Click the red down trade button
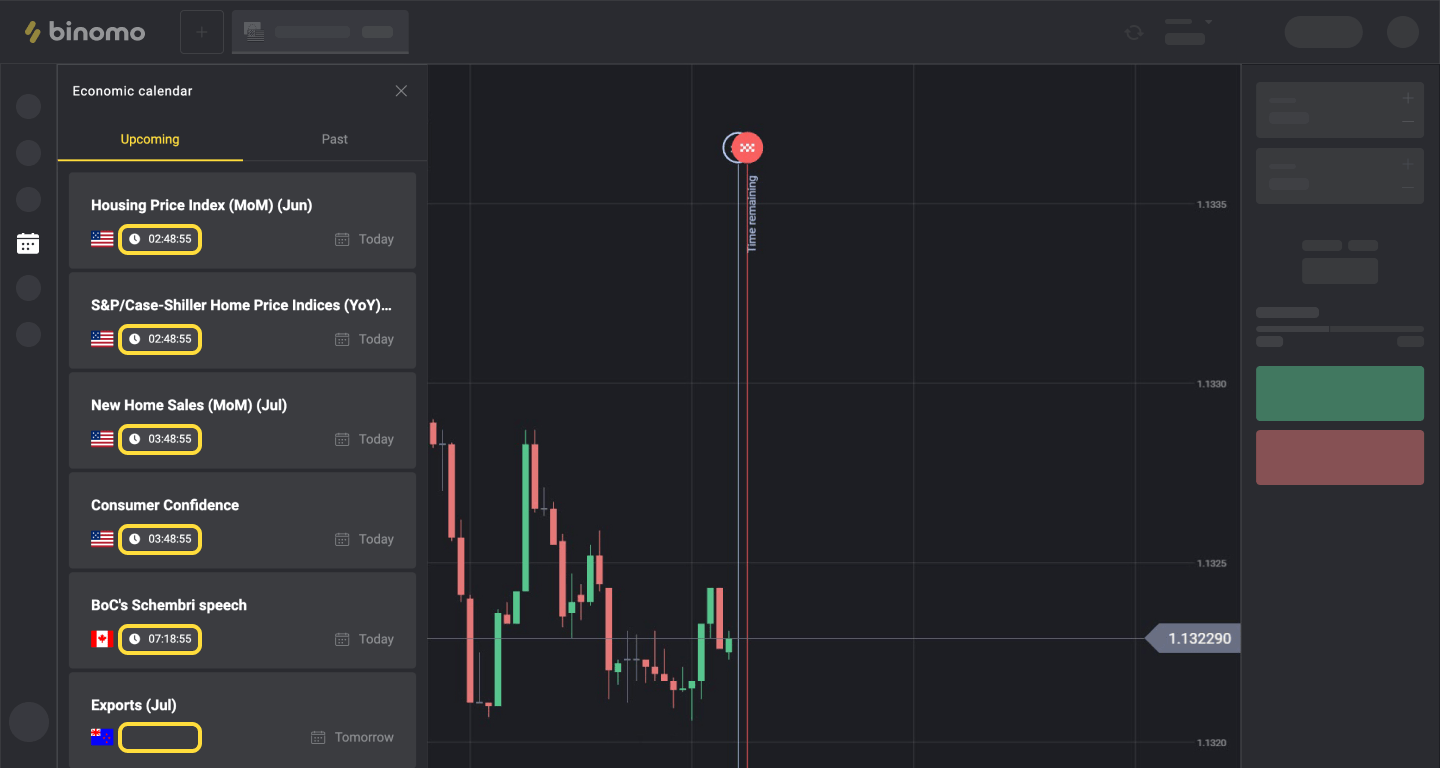The image size is (1440, 768). point(1339,457)
